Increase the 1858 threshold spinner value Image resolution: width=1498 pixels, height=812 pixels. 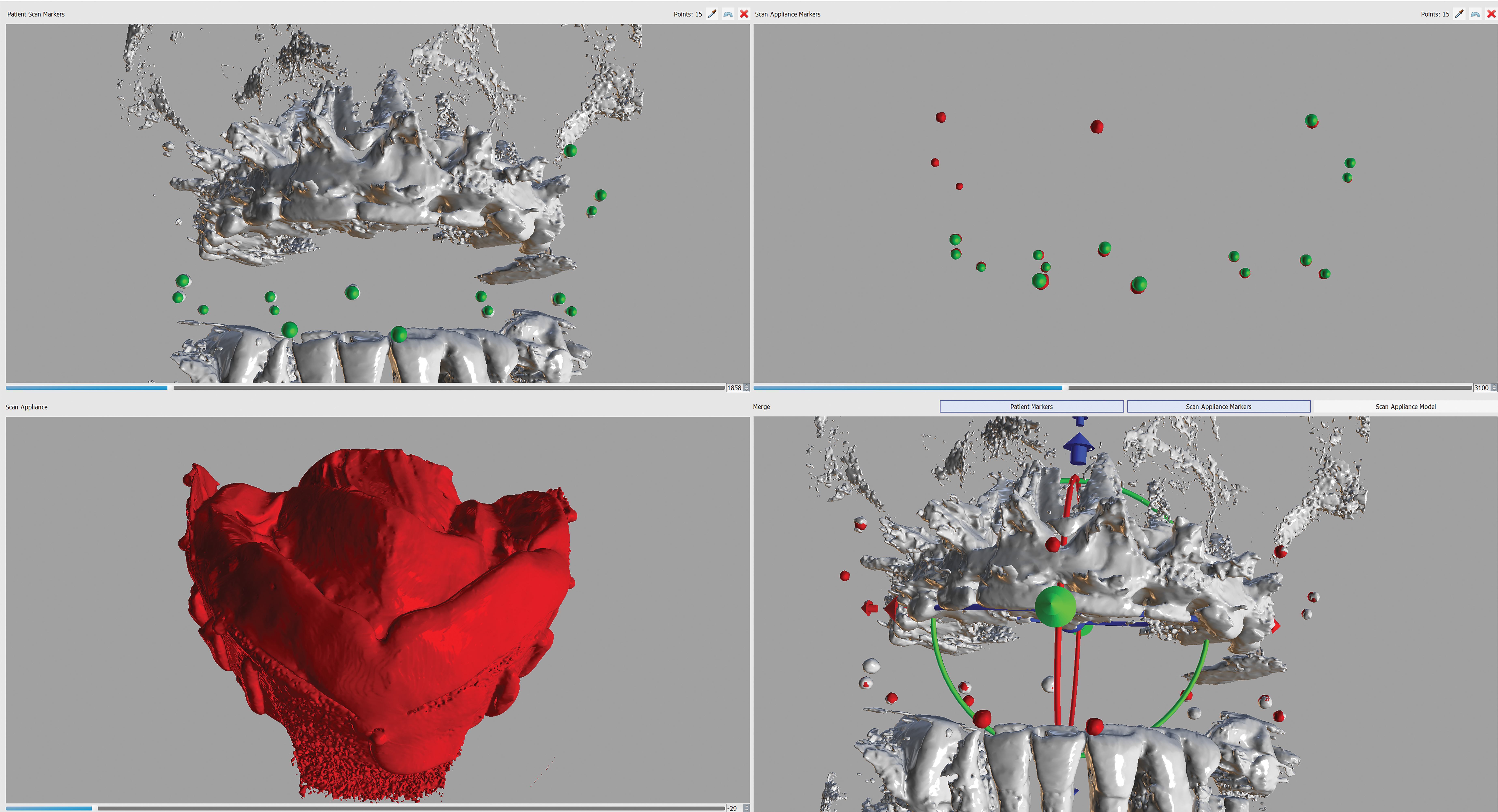[747, 386]
